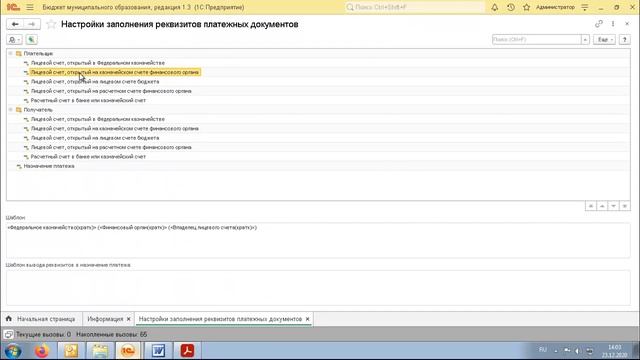The image size is (640, 360).
Task: Move tree to the very top arrow
Action: click(591, 206)
